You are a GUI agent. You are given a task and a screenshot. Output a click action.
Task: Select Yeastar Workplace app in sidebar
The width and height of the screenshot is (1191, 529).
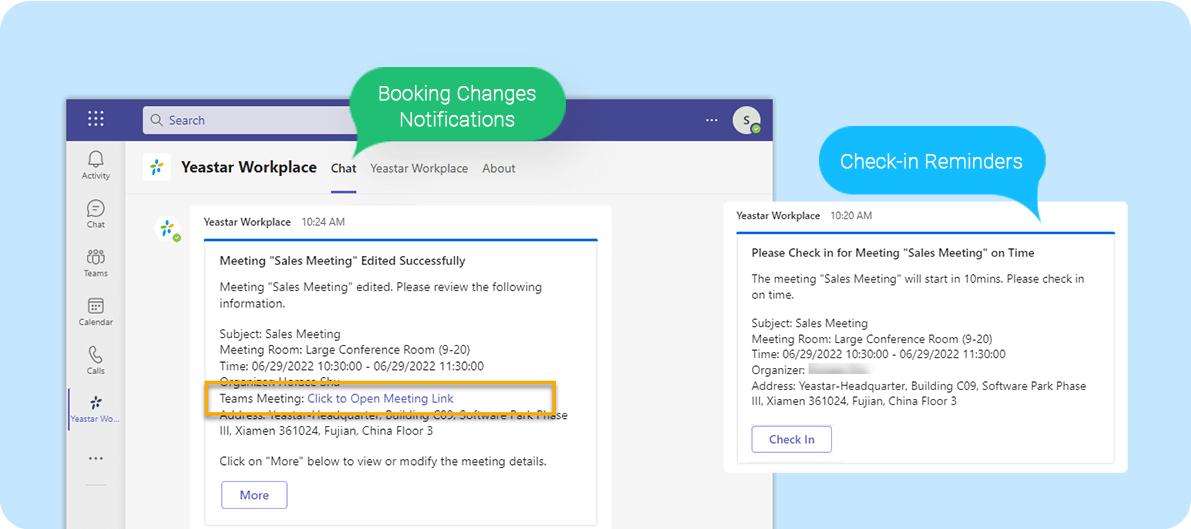[96, 409]
